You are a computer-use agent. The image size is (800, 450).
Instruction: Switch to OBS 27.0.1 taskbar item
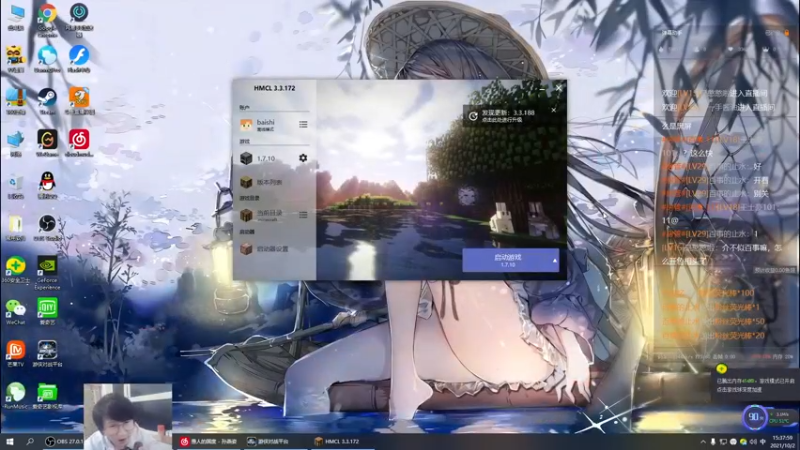(63, 441)
